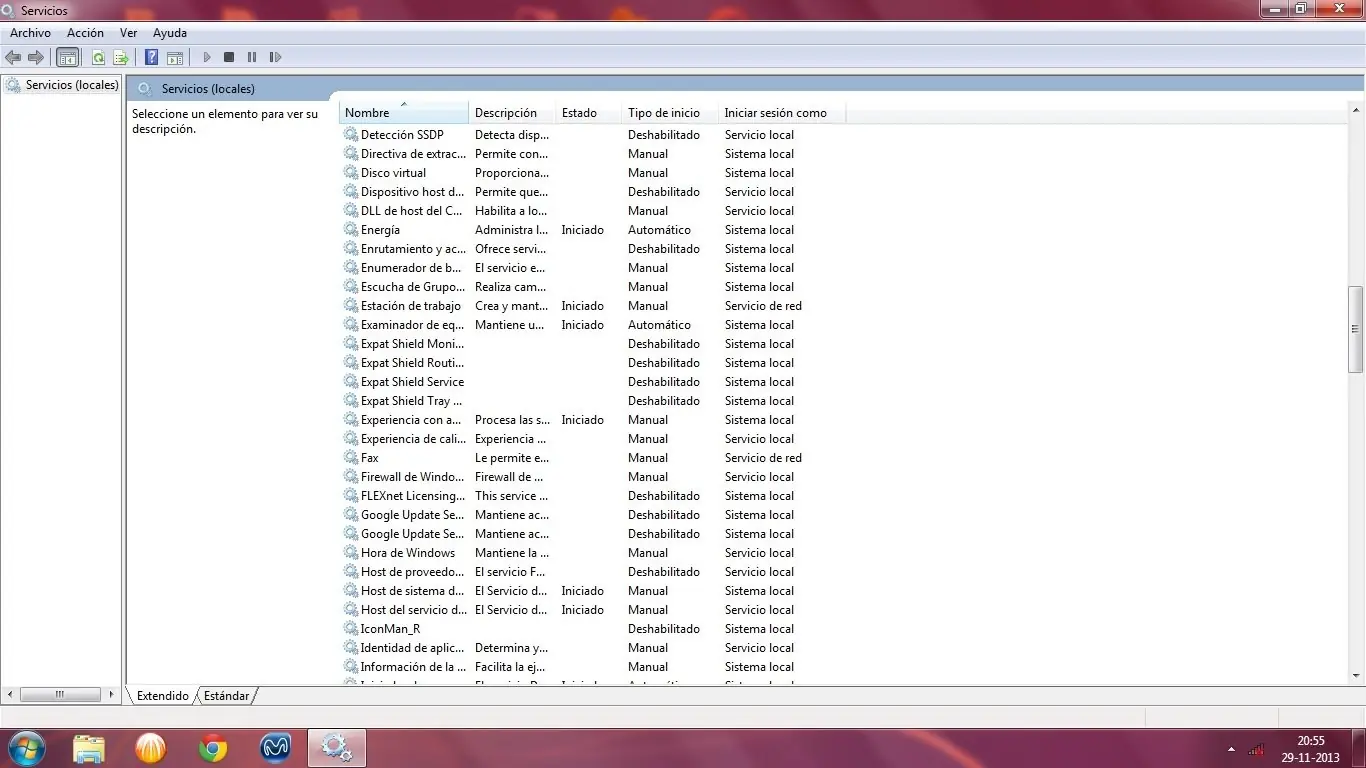1366x768 pixels.
Task: Select the Escucha de Grupo... service
Action: (411, 286)
